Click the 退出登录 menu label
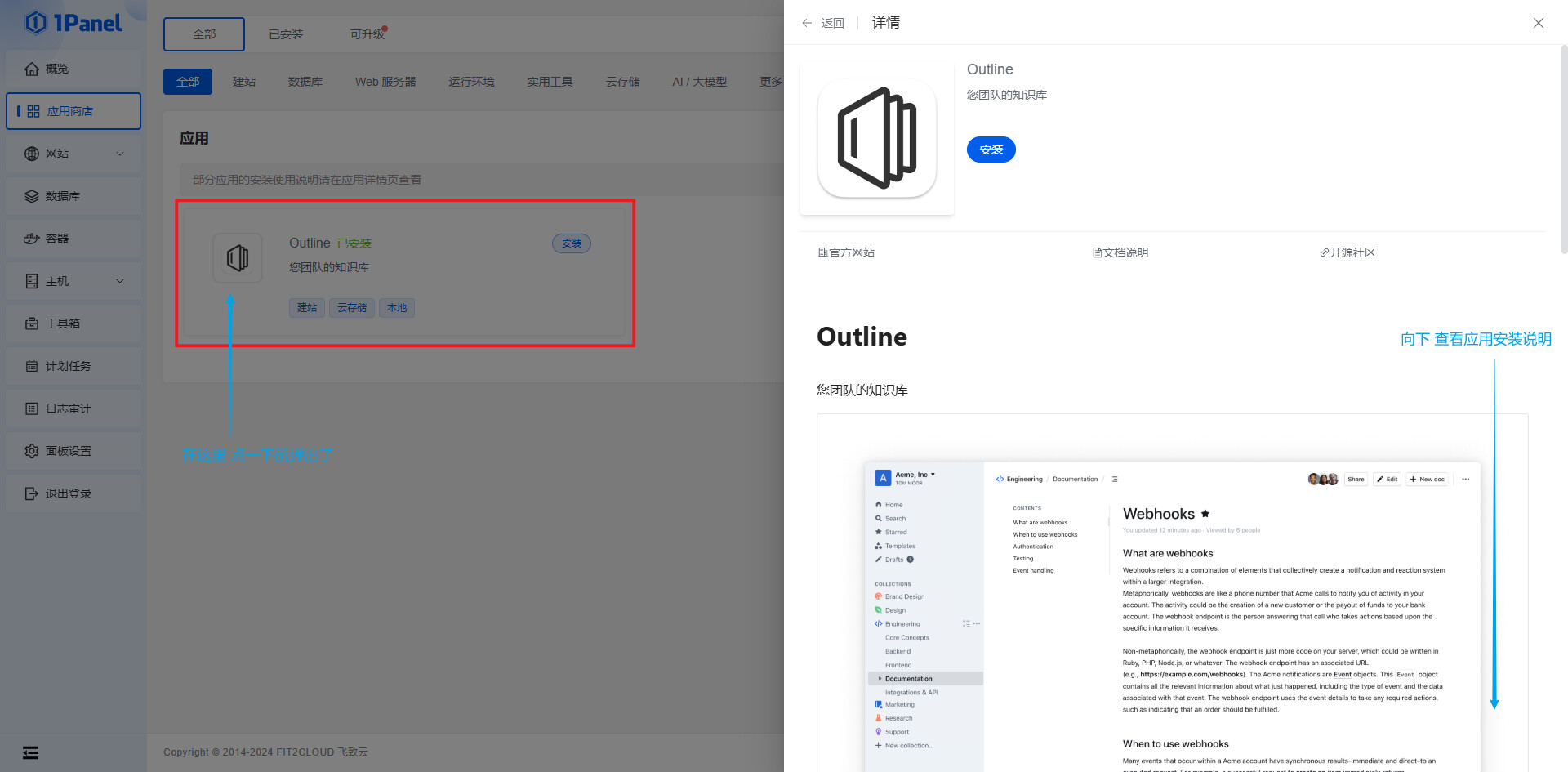Viewport: 1568px width, 772px height. tap(69, 493)
